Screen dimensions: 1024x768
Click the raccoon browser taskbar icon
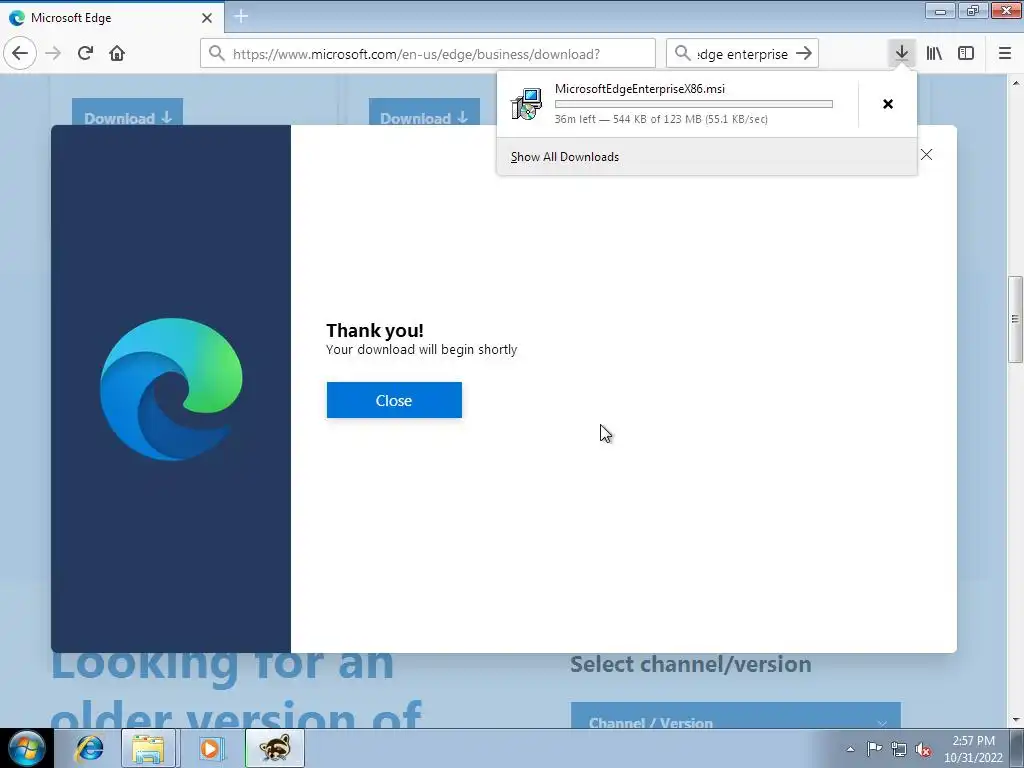click(274, 748)
